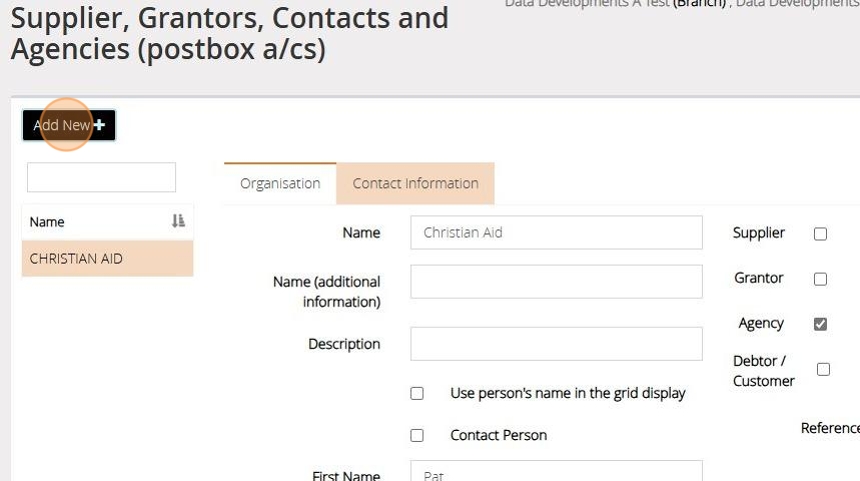The width and height of the screenshot is (860, 481).
Task: Switch to the Organisation tab
Action: [280, 184]
